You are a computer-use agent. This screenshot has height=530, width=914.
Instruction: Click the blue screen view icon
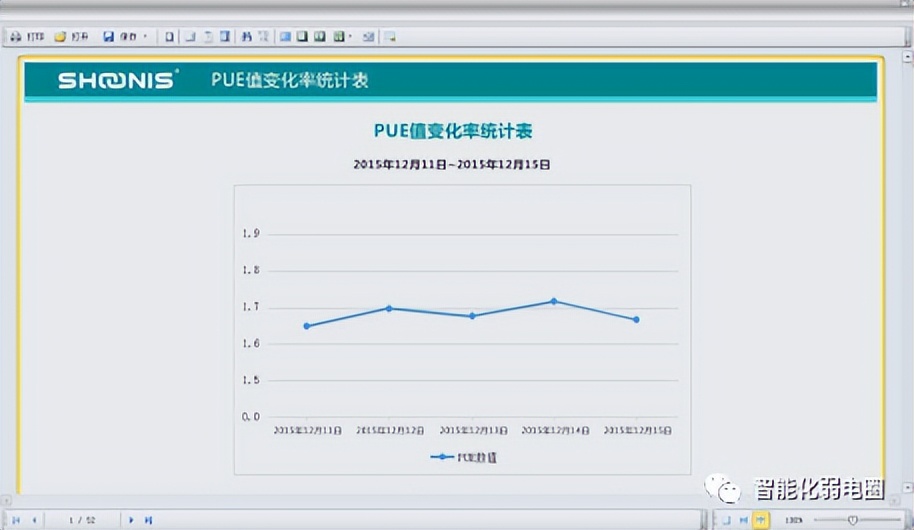tap(285, 37)
